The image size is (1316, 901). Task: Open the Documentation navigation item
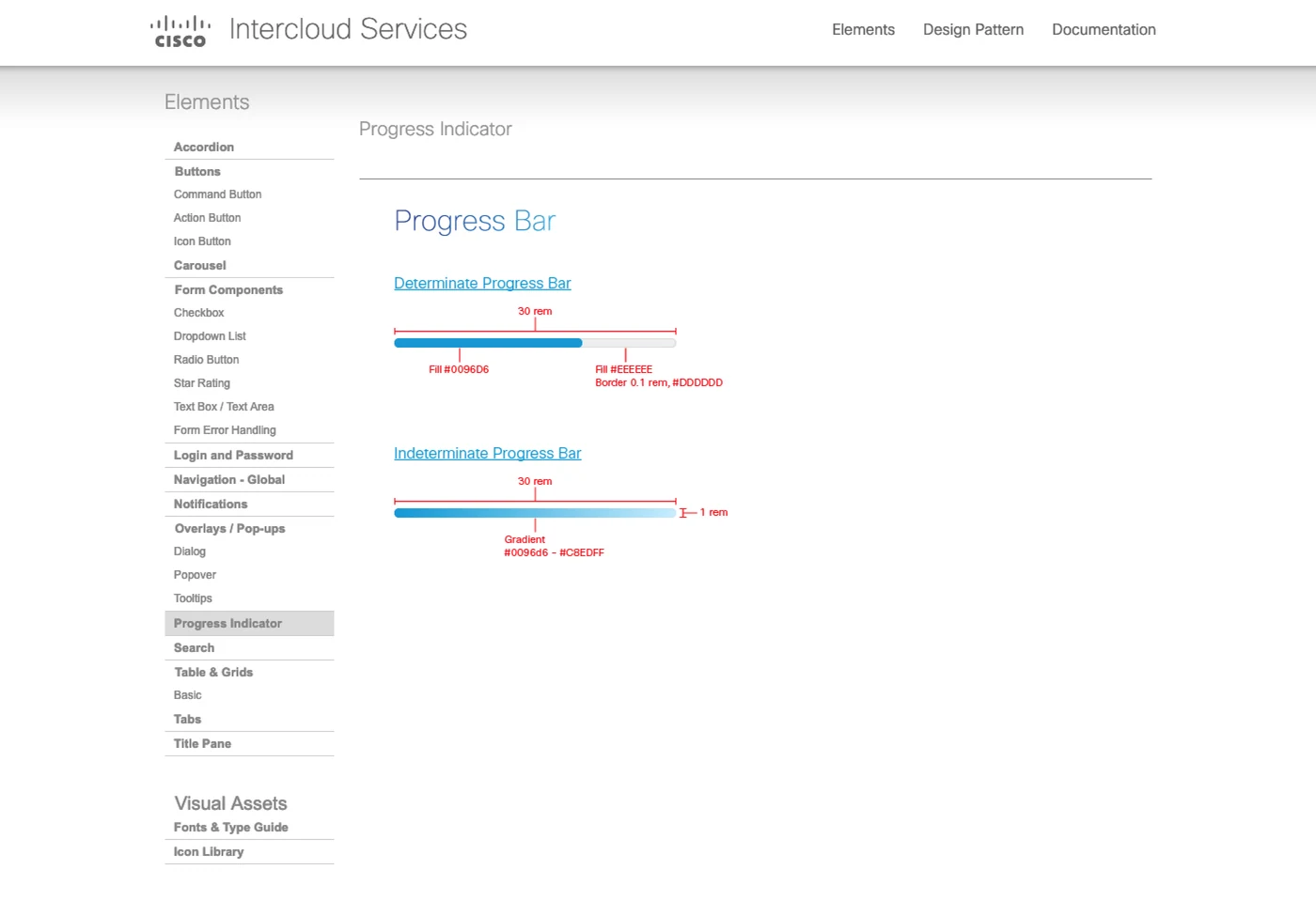(x=1104, y=30)
